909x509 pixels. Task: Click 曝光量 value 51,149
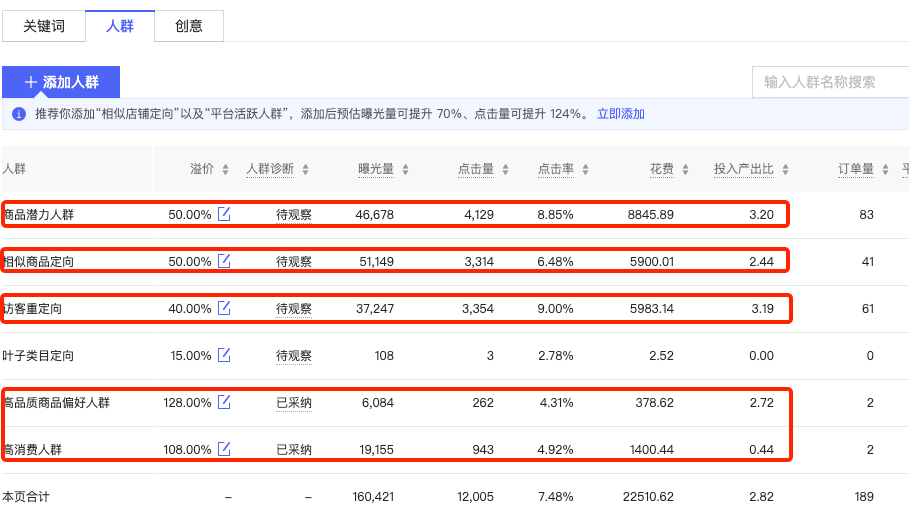point(376,261)
